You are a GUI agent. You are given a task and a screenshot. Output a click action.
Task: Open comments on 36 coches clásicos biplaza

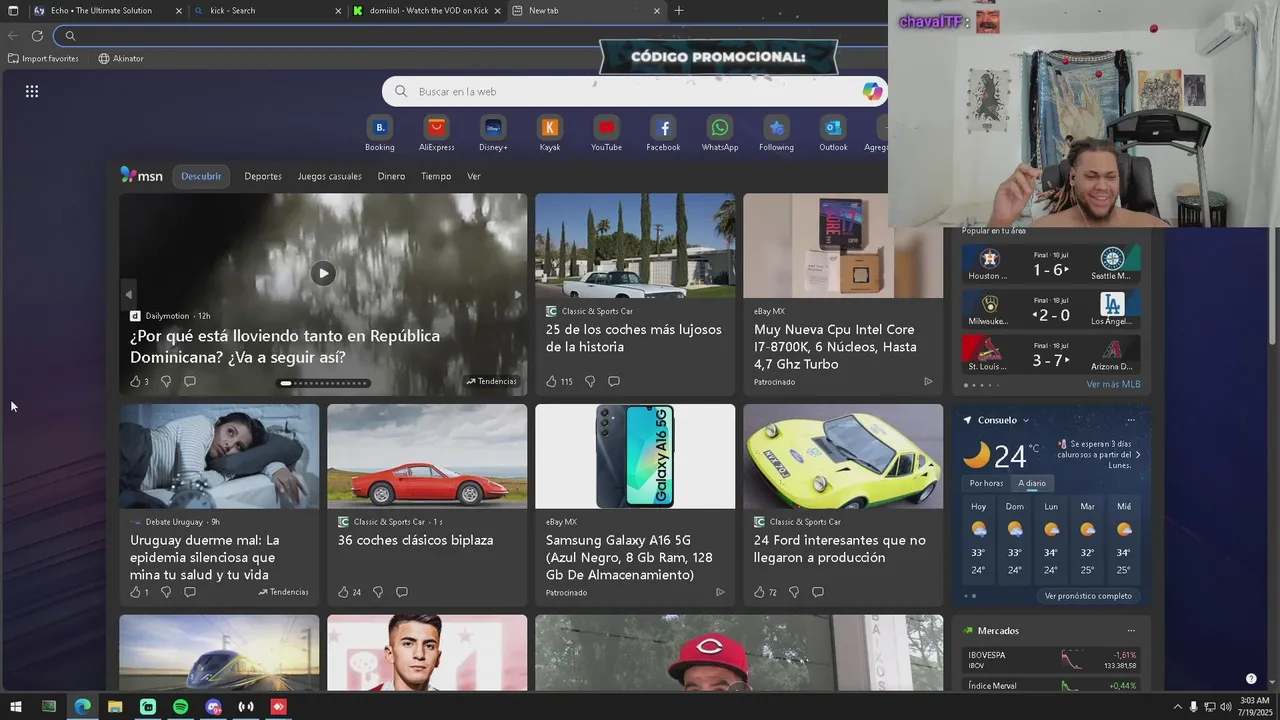pyautogui.click(x=402, y=592)
